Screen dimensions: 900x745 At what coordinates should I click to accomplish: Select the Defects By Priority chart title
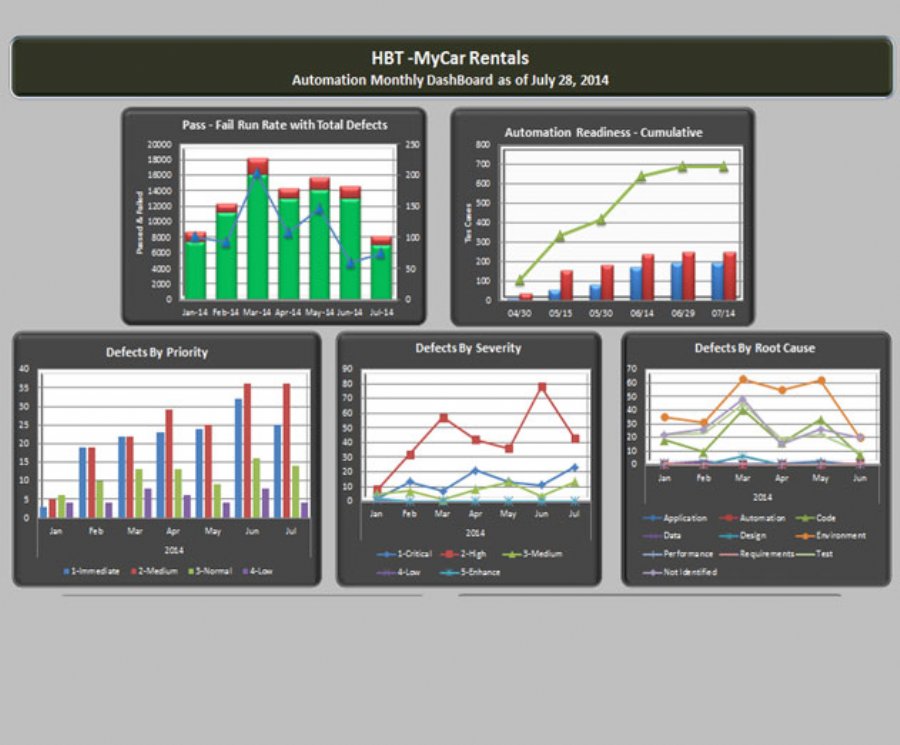coord(157,352)
